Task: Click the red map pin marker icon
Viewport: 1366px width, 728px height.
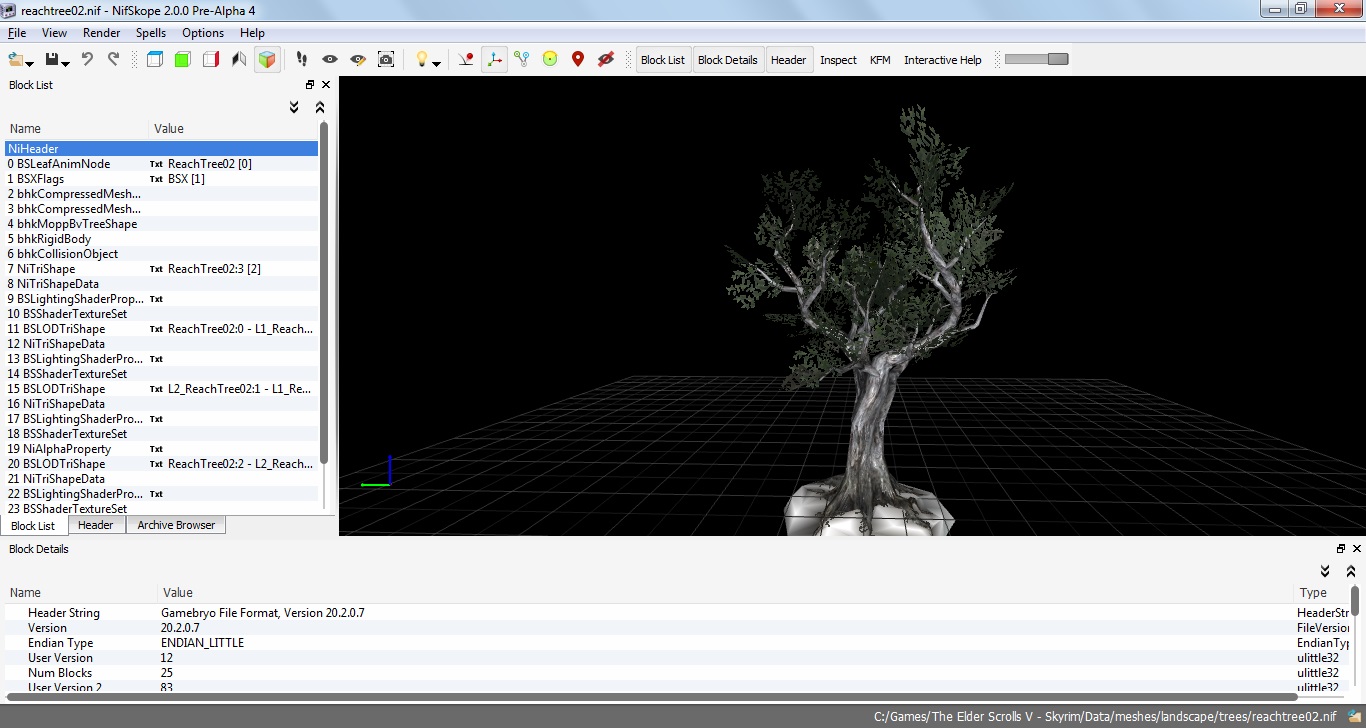Action: click(577, 60)
